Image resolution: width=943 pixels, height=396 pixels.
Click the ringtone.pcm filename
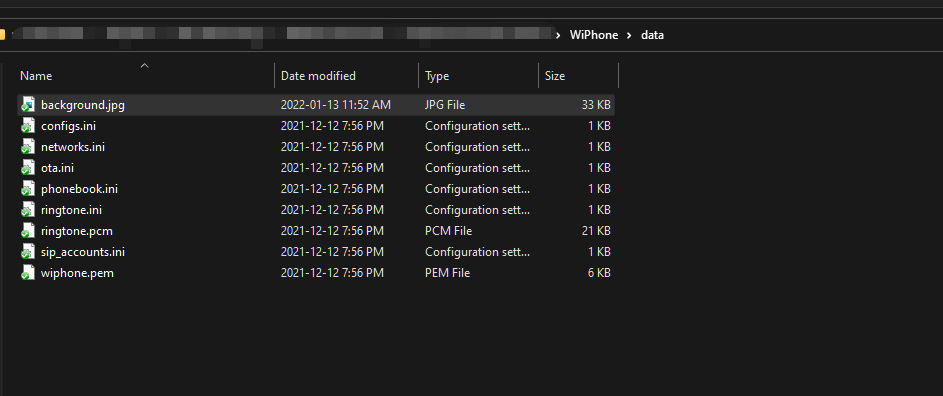(77, 231)
